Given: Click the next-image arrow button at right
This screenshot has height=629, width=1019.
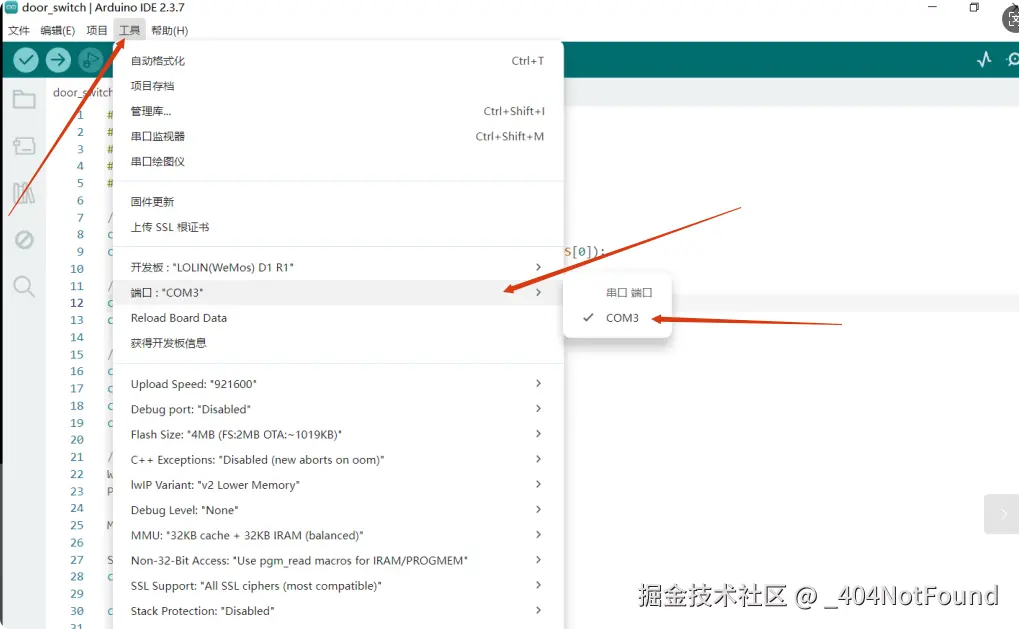Looking at the screenshot, I should coord(1002,514).
